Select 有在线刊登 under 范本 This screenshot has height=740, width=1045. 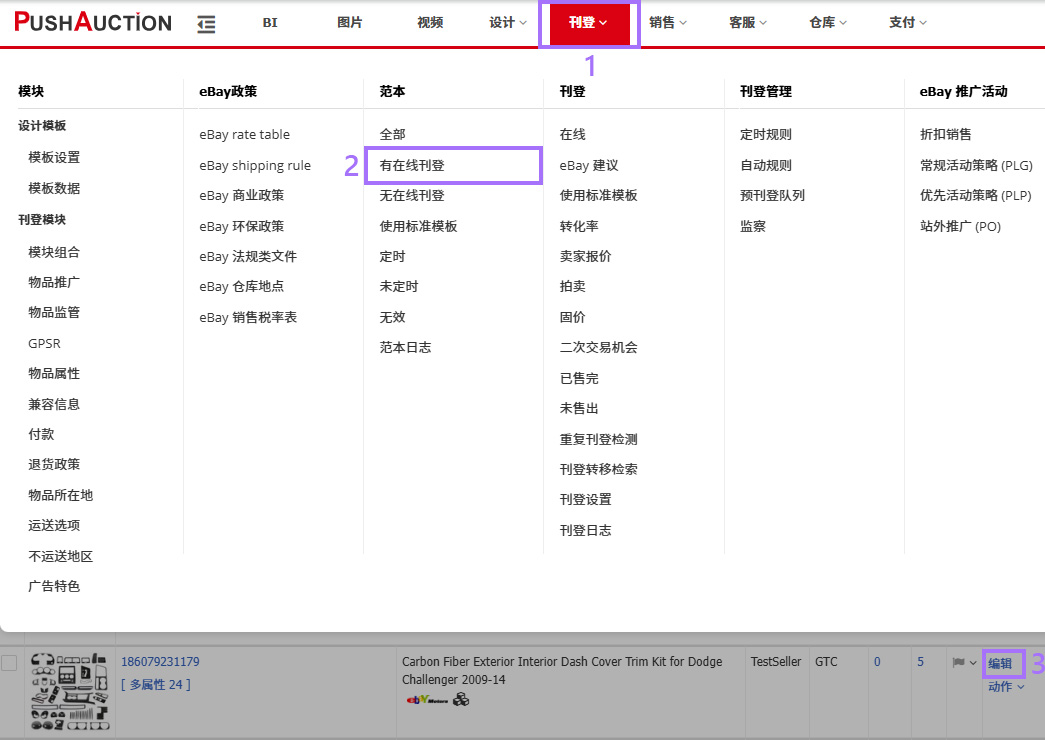(412, 165)
